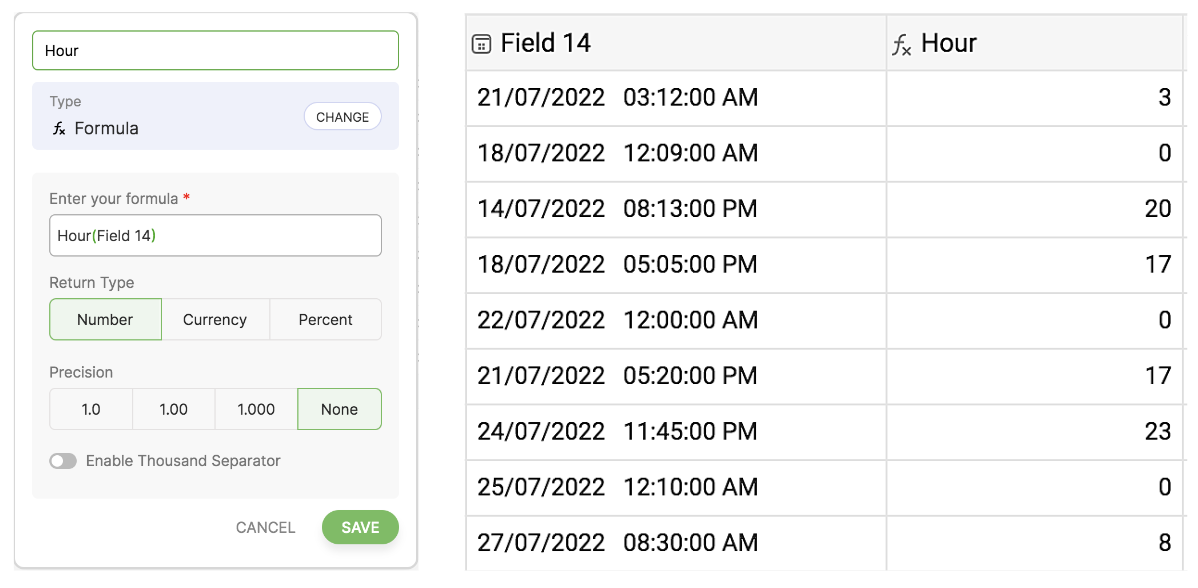Select Number return type
The width and height of the screenshot is (1198, 588).
click(x=105, y=320)
